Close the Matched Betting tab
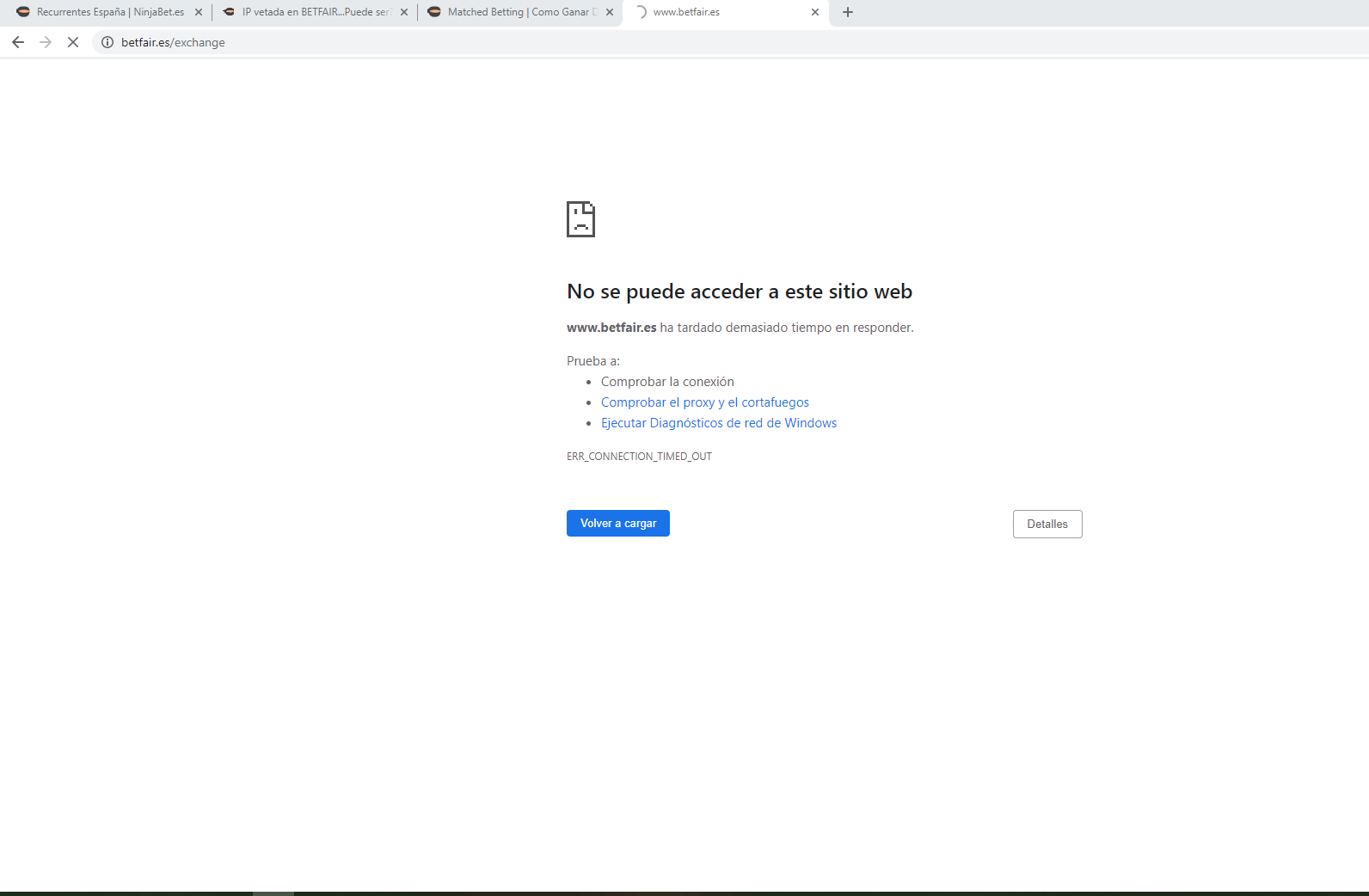The width and height of the screenshot is (1369, 896). click(610, 12)
